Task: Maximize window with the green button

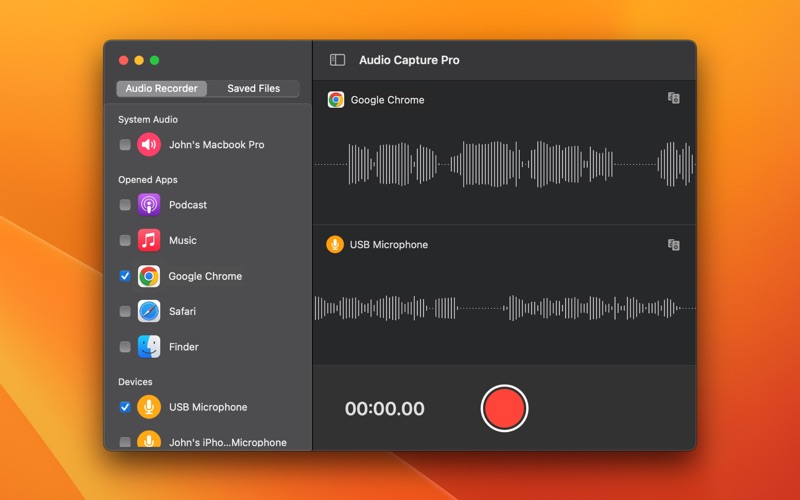Action: pyautogui.click(x=155, y=60)
